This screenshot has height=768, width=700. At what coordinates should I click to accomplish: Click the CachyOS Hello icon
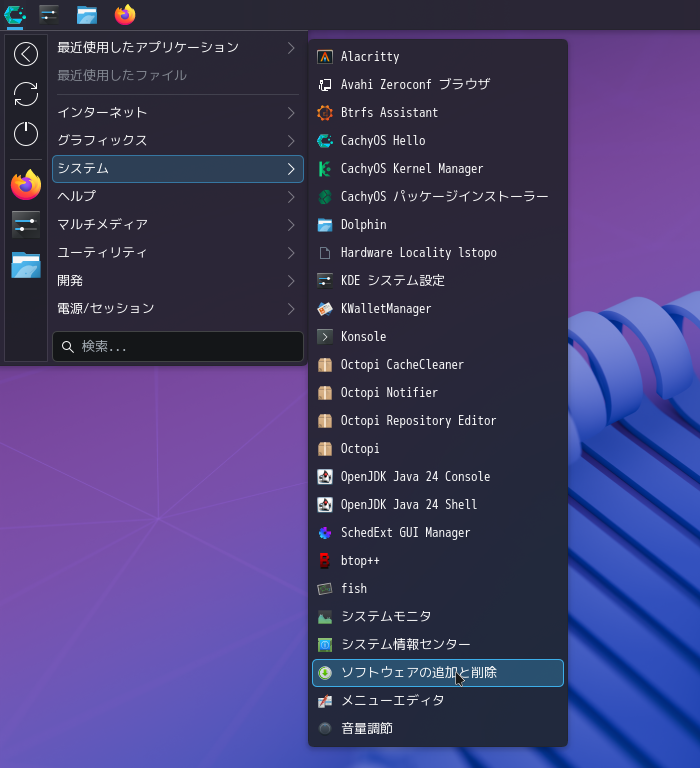point(325,141)
